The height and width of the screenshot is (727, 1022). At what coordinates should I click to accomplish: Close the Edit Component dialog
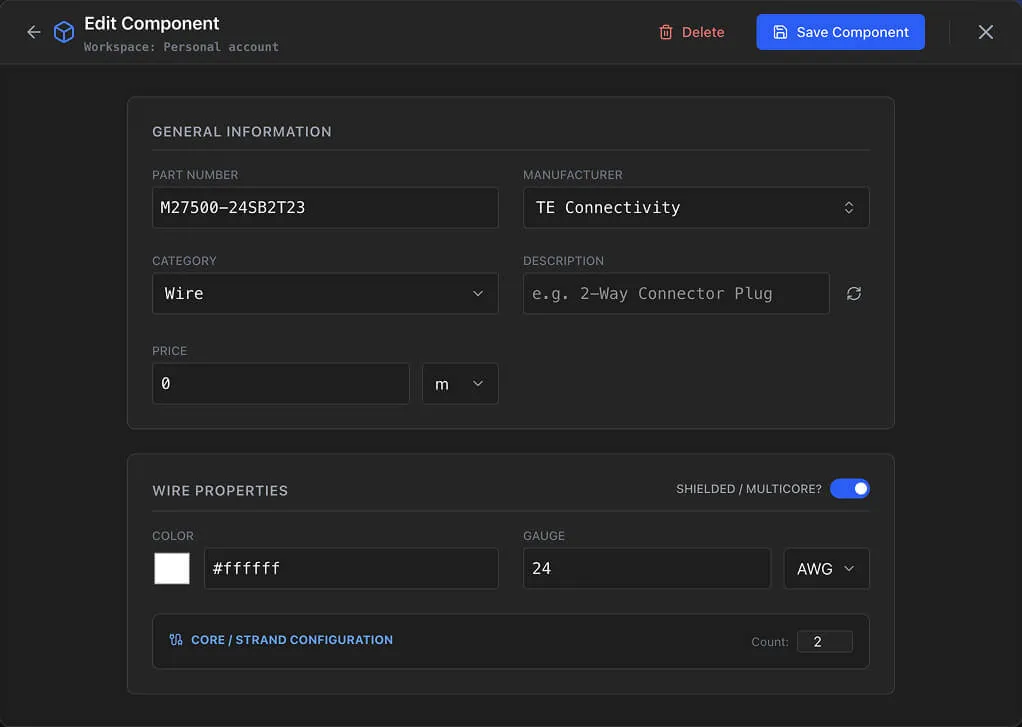point(986,31)
